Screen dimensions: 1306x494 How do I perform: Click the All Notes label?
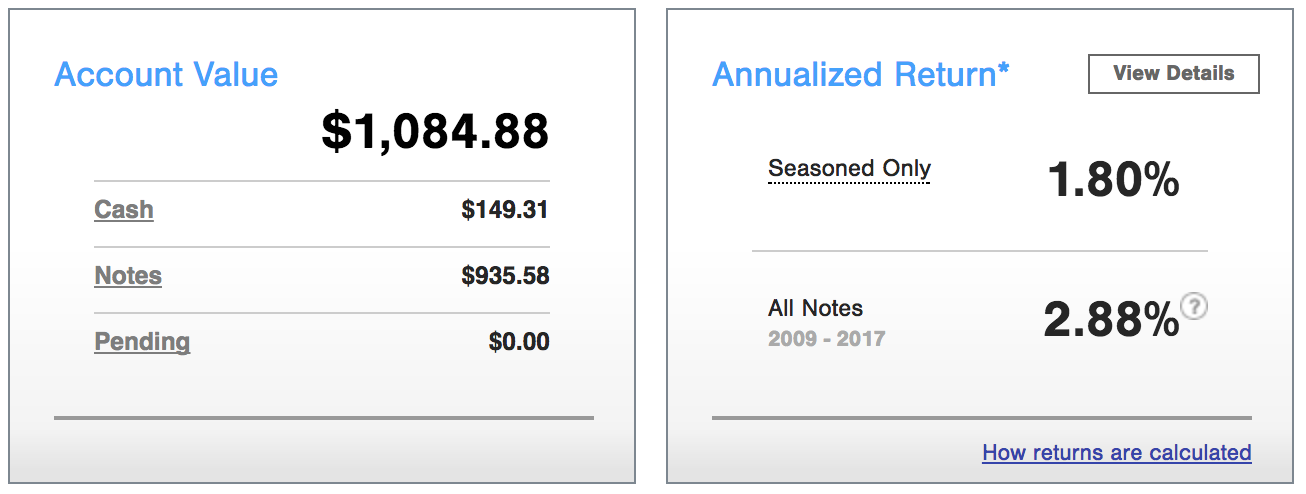click(x=815, y=308)
